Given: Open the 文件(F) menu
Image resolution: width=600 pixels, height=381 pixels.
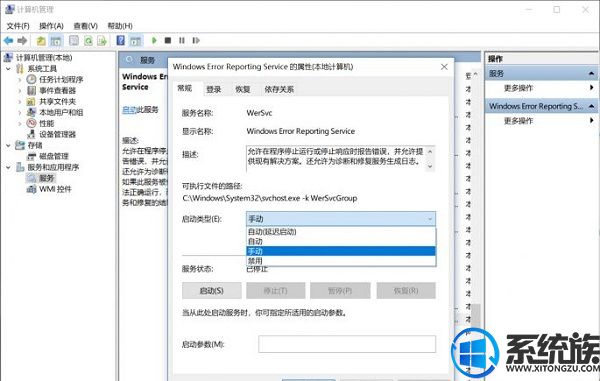Looking at the screenshot, I should click(18, 26).
